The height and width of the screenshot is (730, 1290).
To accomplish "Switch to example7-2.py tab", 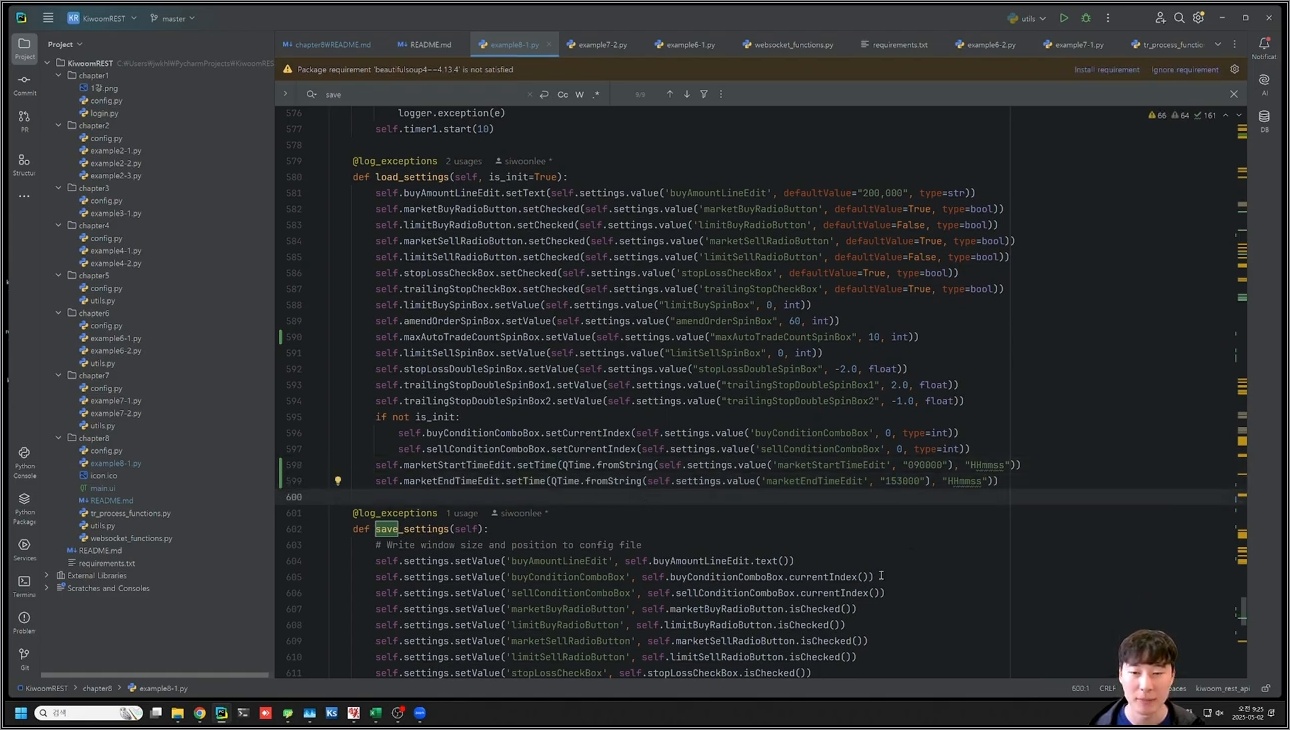I will 597,44.
